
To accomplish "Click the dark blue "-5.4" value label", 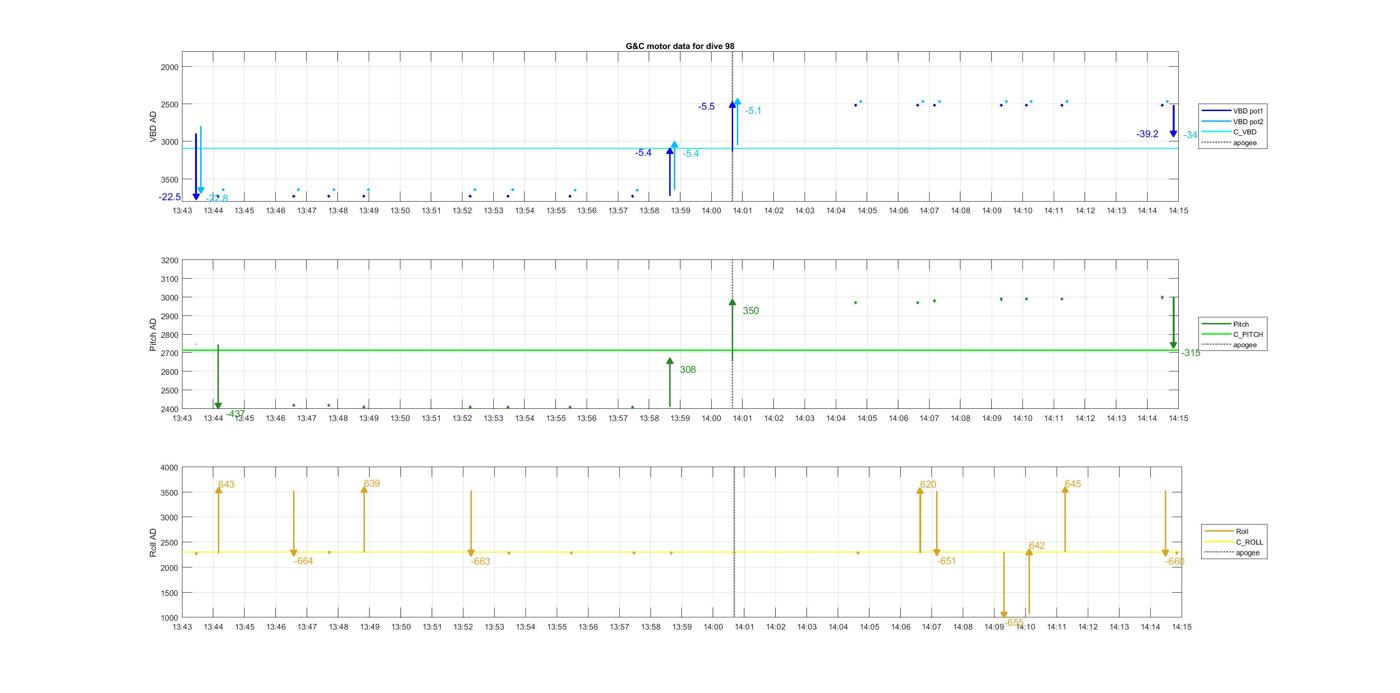I will [643, 152].
